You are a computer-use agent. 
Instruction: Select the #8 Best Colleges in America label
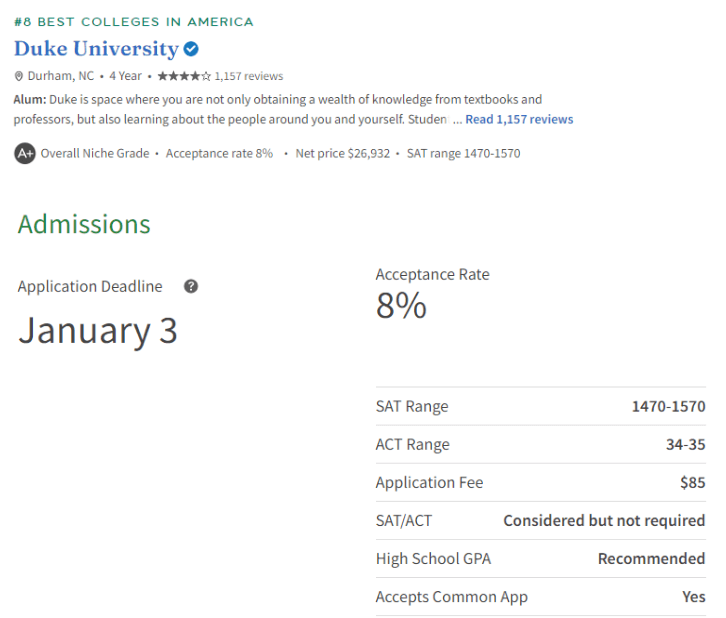click(x=134, y=22)
